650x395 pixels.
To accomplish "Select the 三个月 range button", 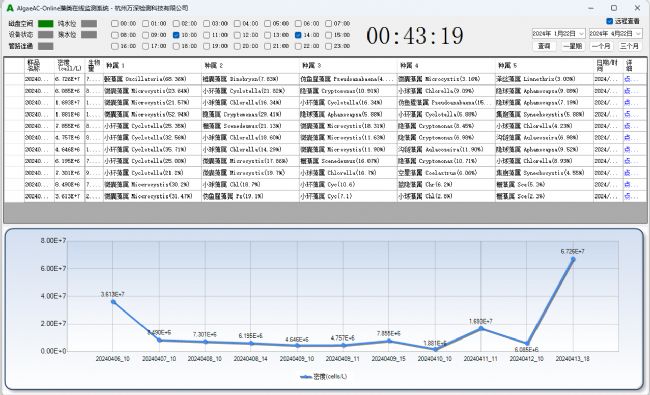I will [629, 46].
